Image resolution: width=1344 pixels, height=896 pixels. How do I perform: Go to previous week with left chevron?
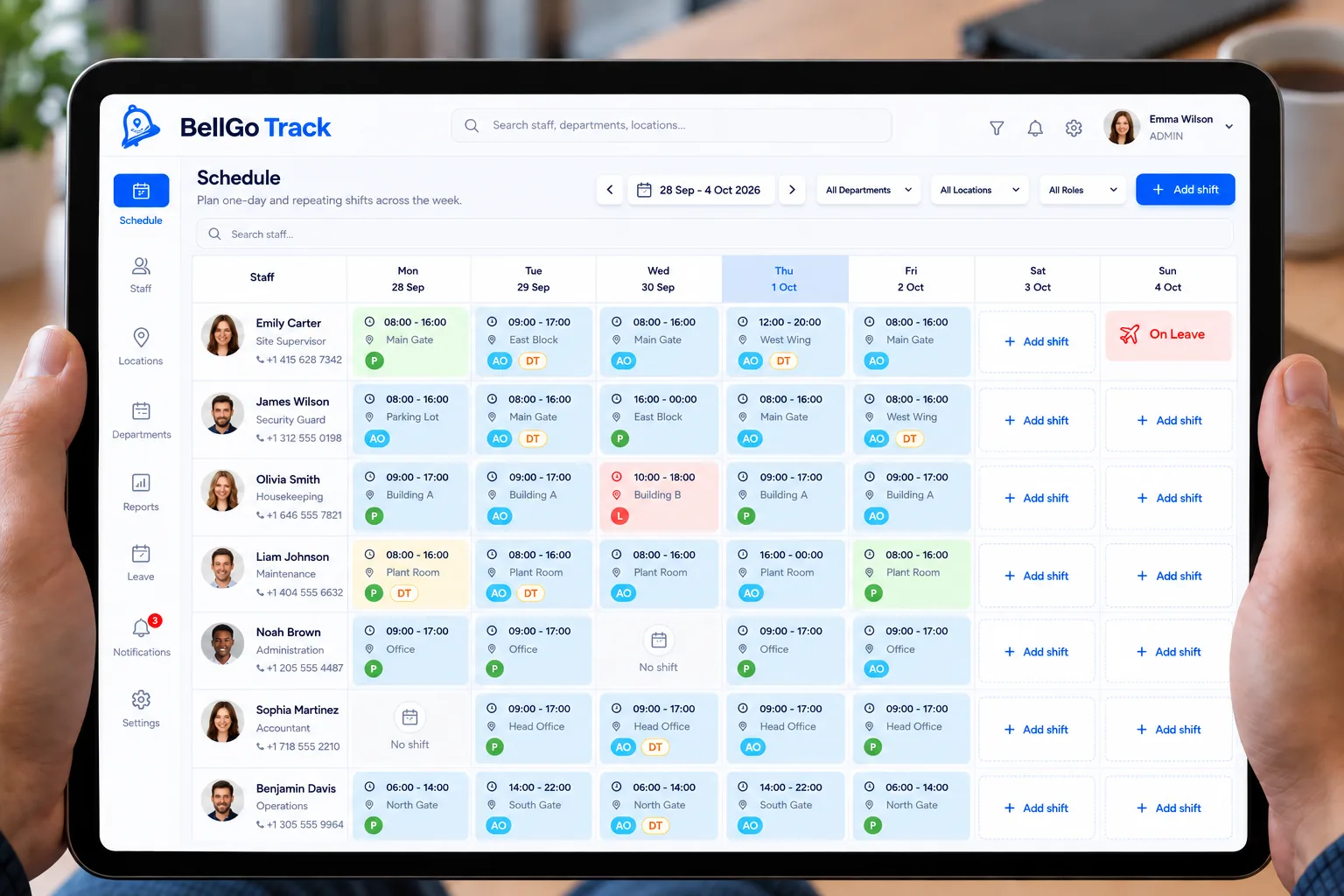(610, 190)
